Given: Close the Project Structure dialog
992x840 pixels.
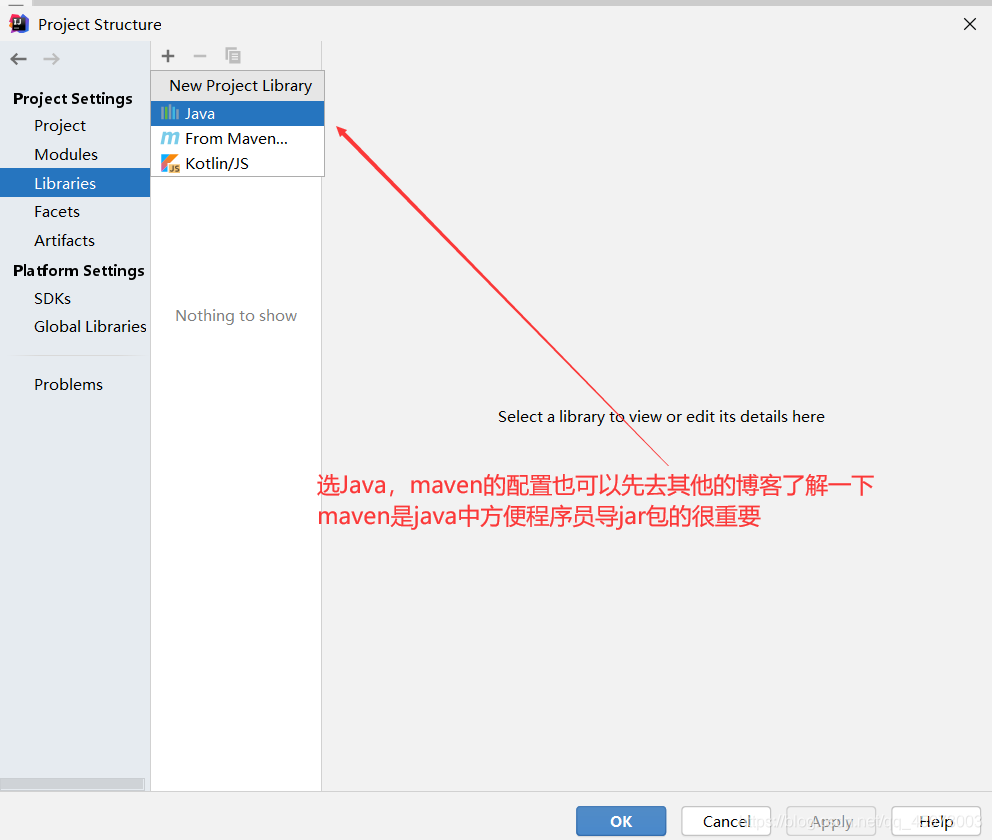Looking at the screenshot, I should pyautogui.click(x=969, y=24).
